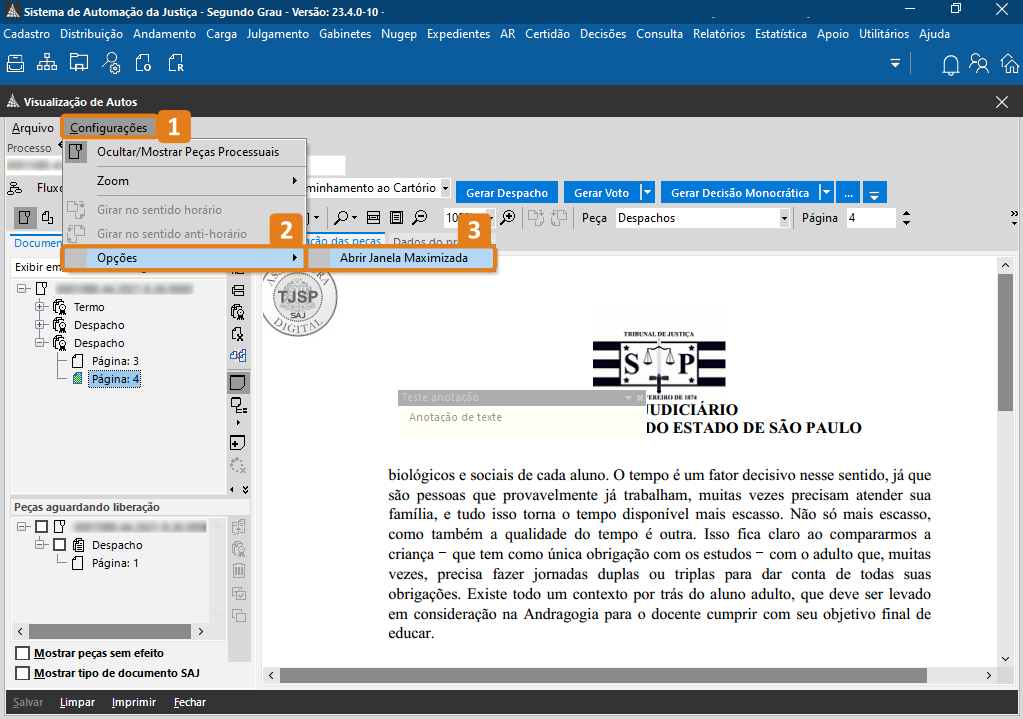Click the Fluxo workflow icon

point(15,188)
